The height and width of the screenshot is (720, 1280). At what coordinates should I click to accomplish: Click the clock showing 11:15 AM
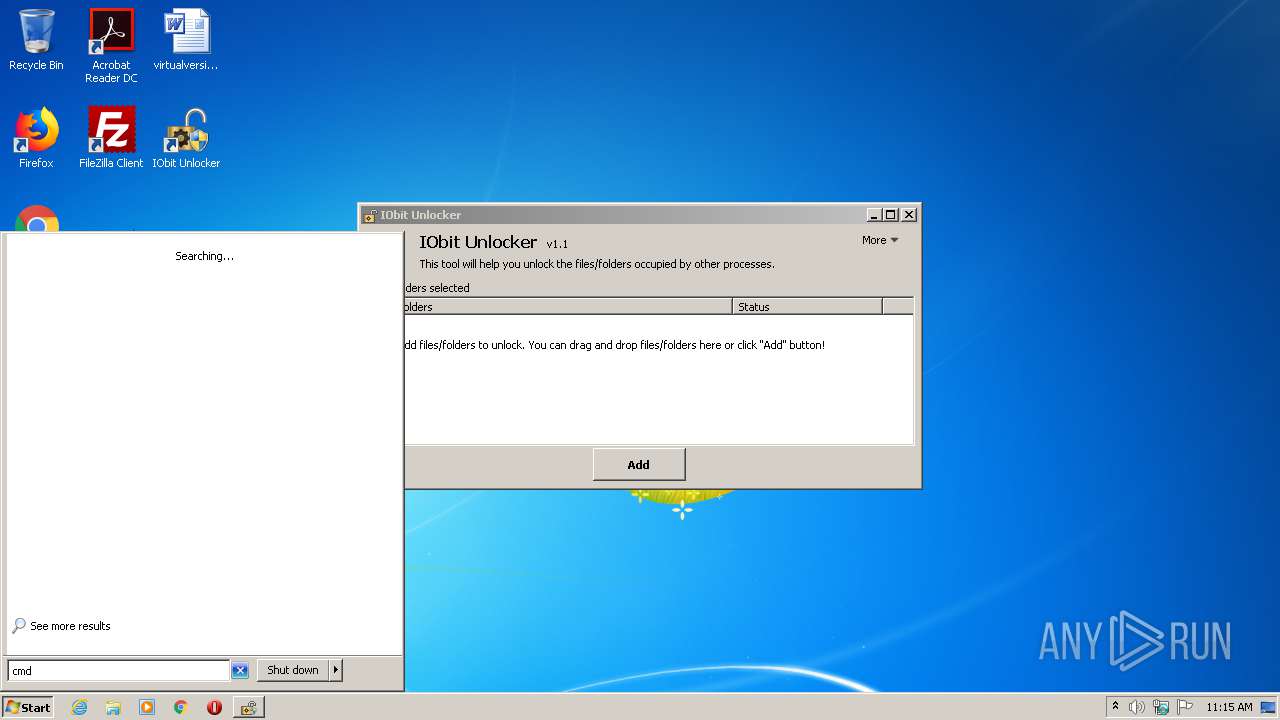[x=1229, y=707]
